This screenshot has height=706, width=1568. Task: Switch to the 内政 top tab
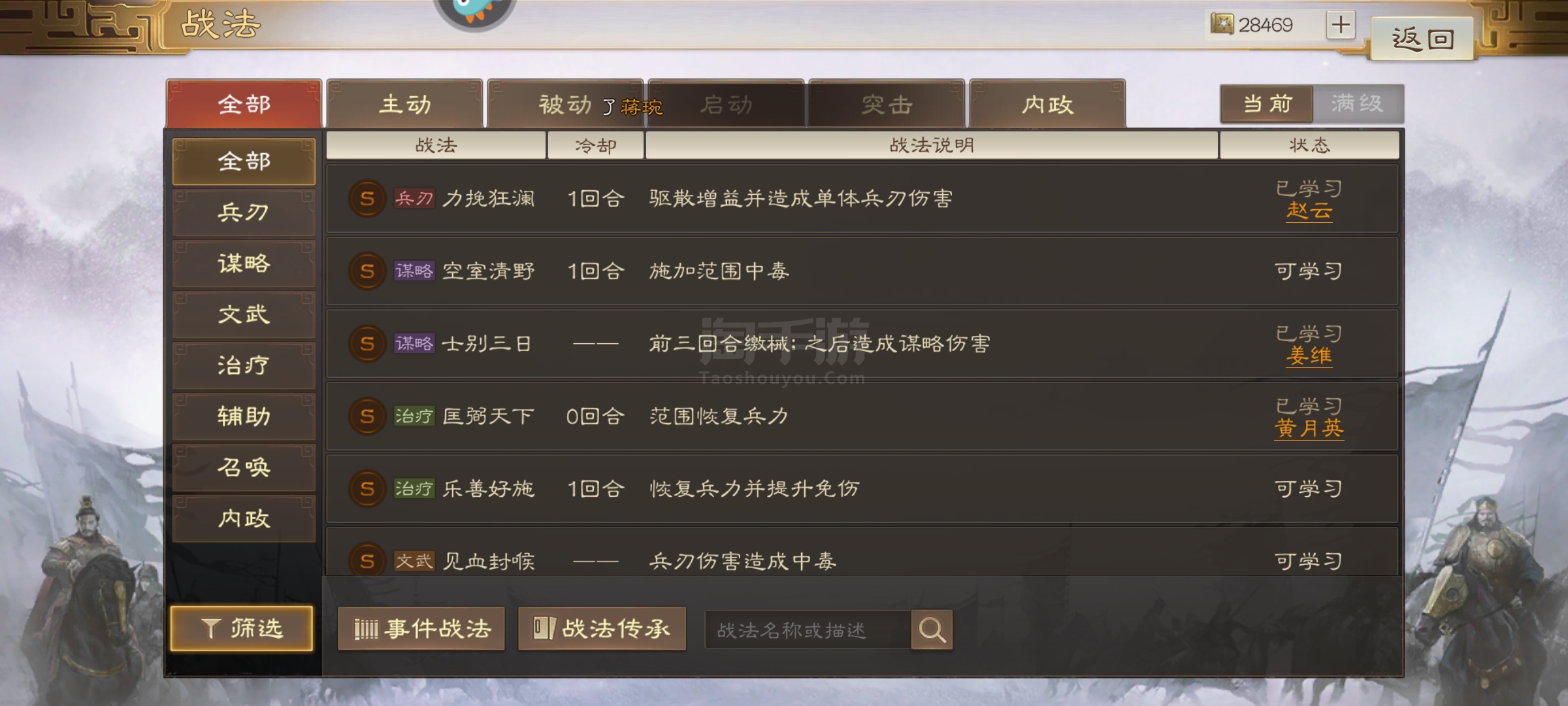click(x=1047, y=104)
